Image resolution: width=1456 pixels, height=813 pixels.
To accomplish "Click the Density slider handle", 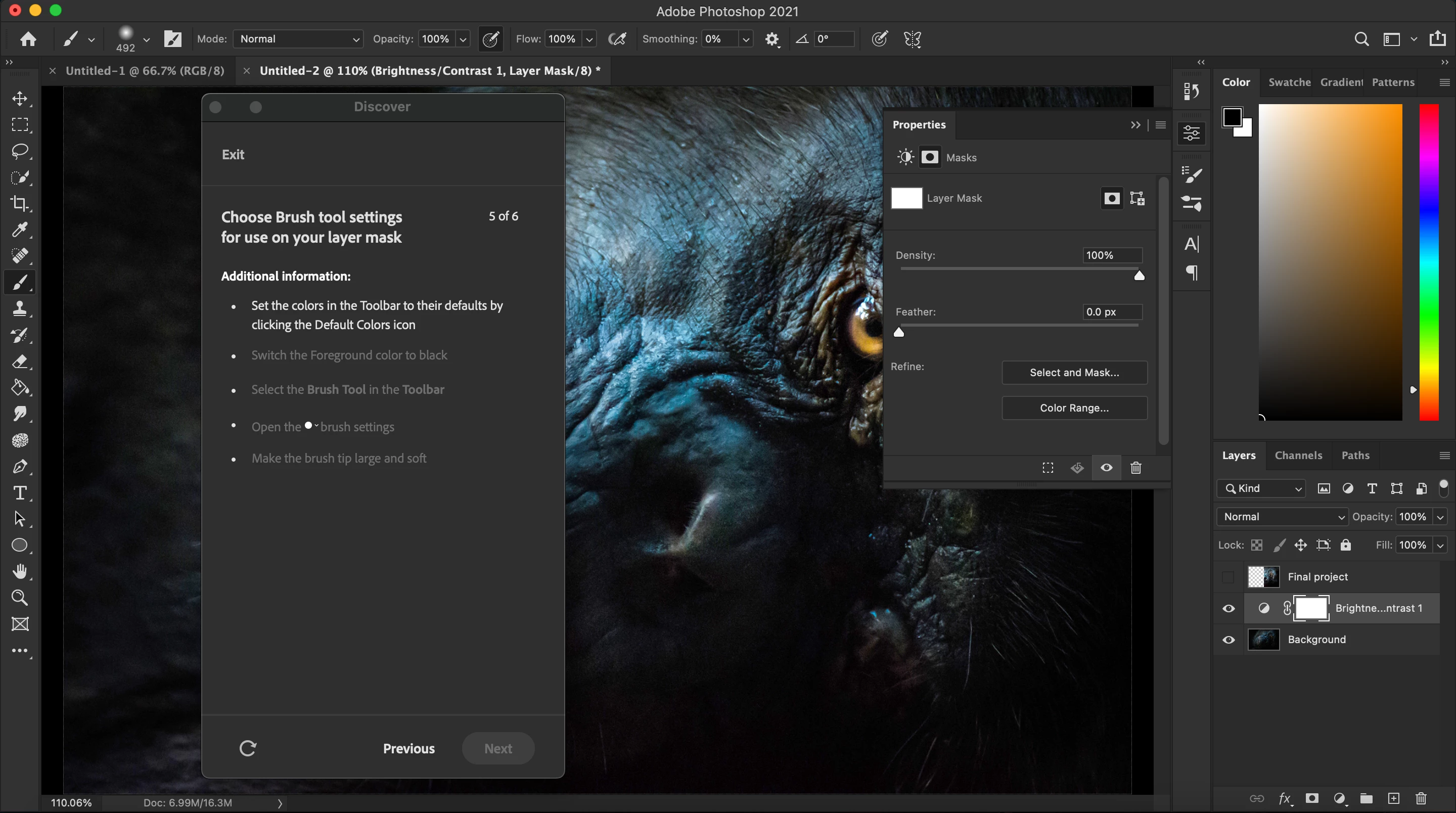I will tap(1139, 276).
